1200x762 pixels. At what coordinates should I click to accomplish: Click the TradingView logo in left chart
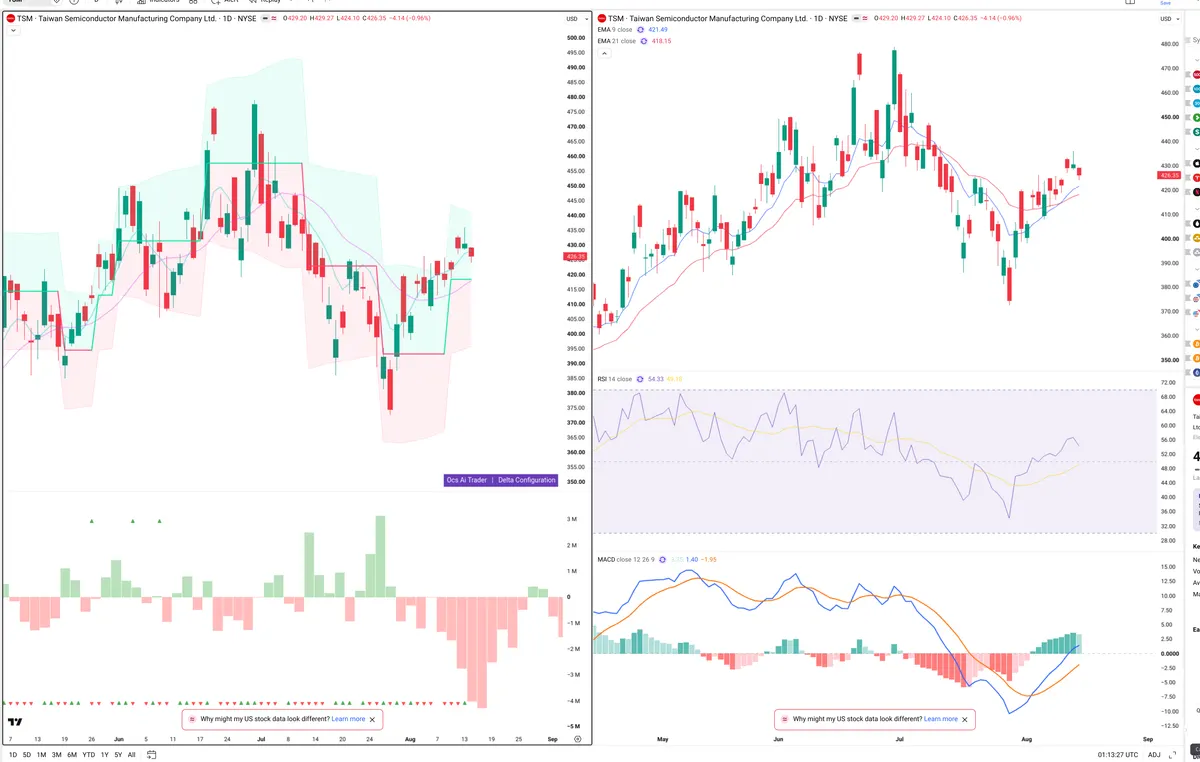15,722
